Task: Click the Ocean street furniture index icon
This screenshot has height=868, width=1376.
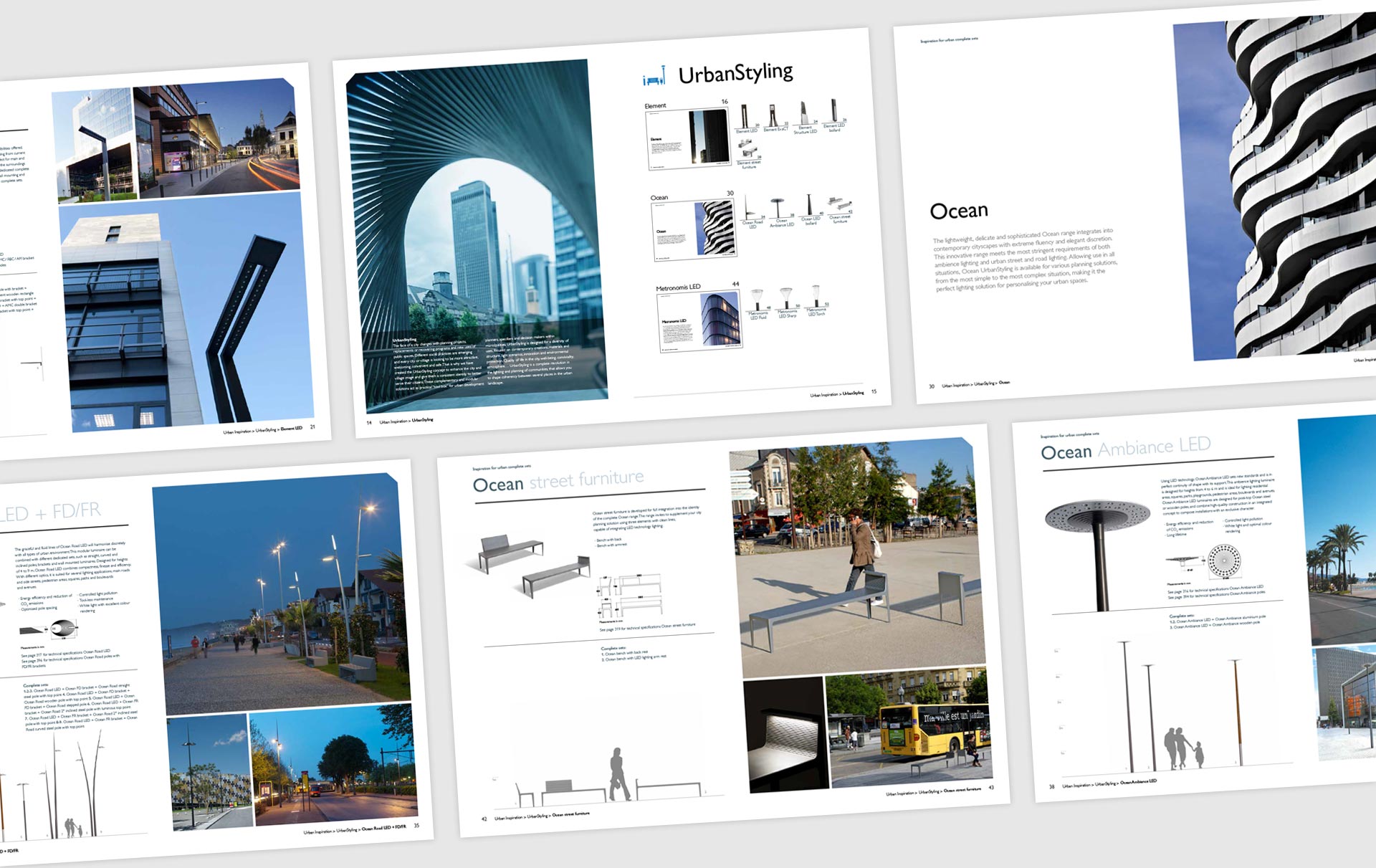Action: (839, 205)
